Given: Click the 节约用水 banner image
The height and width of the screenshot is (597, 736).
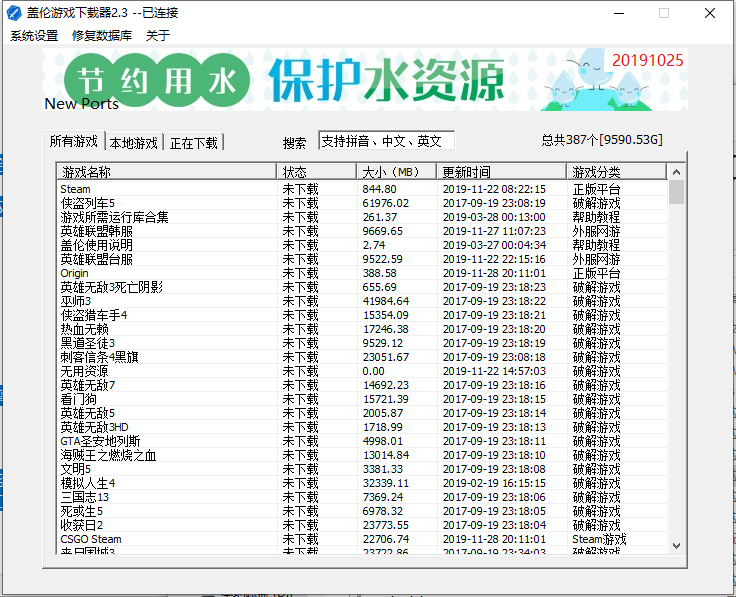Looking at the screenshot, I should (365, 79).
